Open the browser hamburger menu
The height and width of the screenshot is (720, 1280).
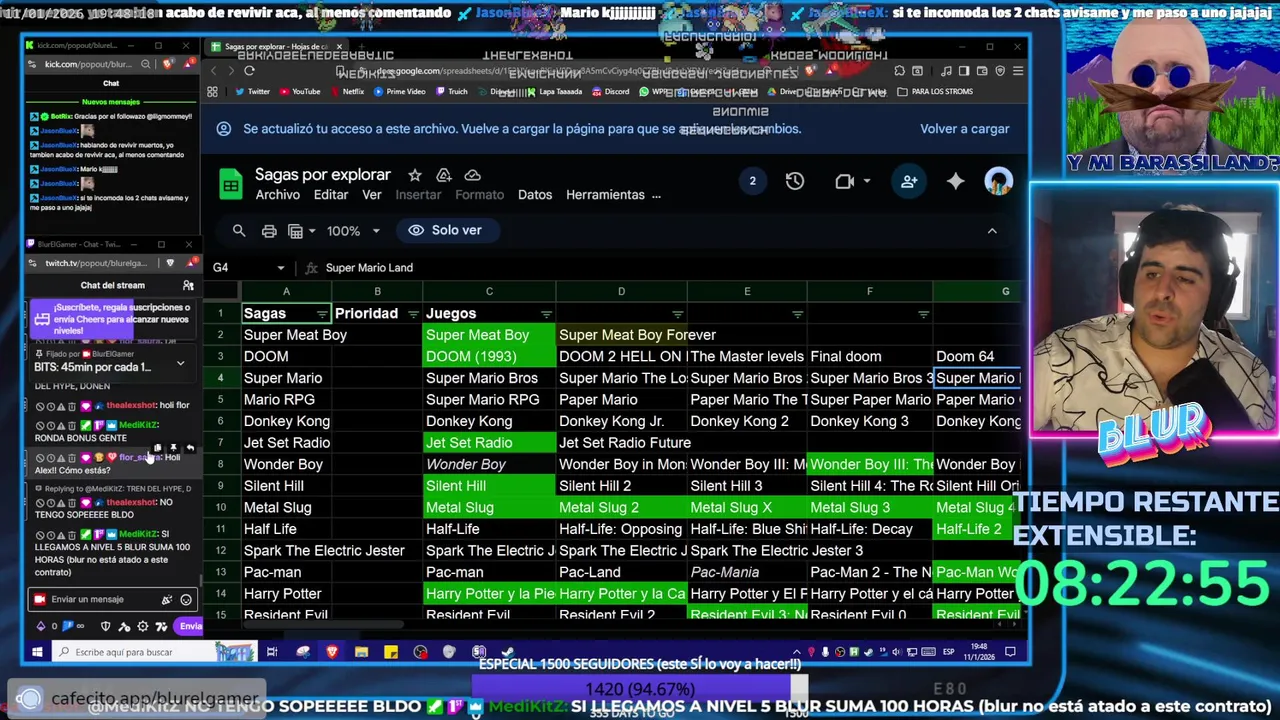click(1018, 71)
